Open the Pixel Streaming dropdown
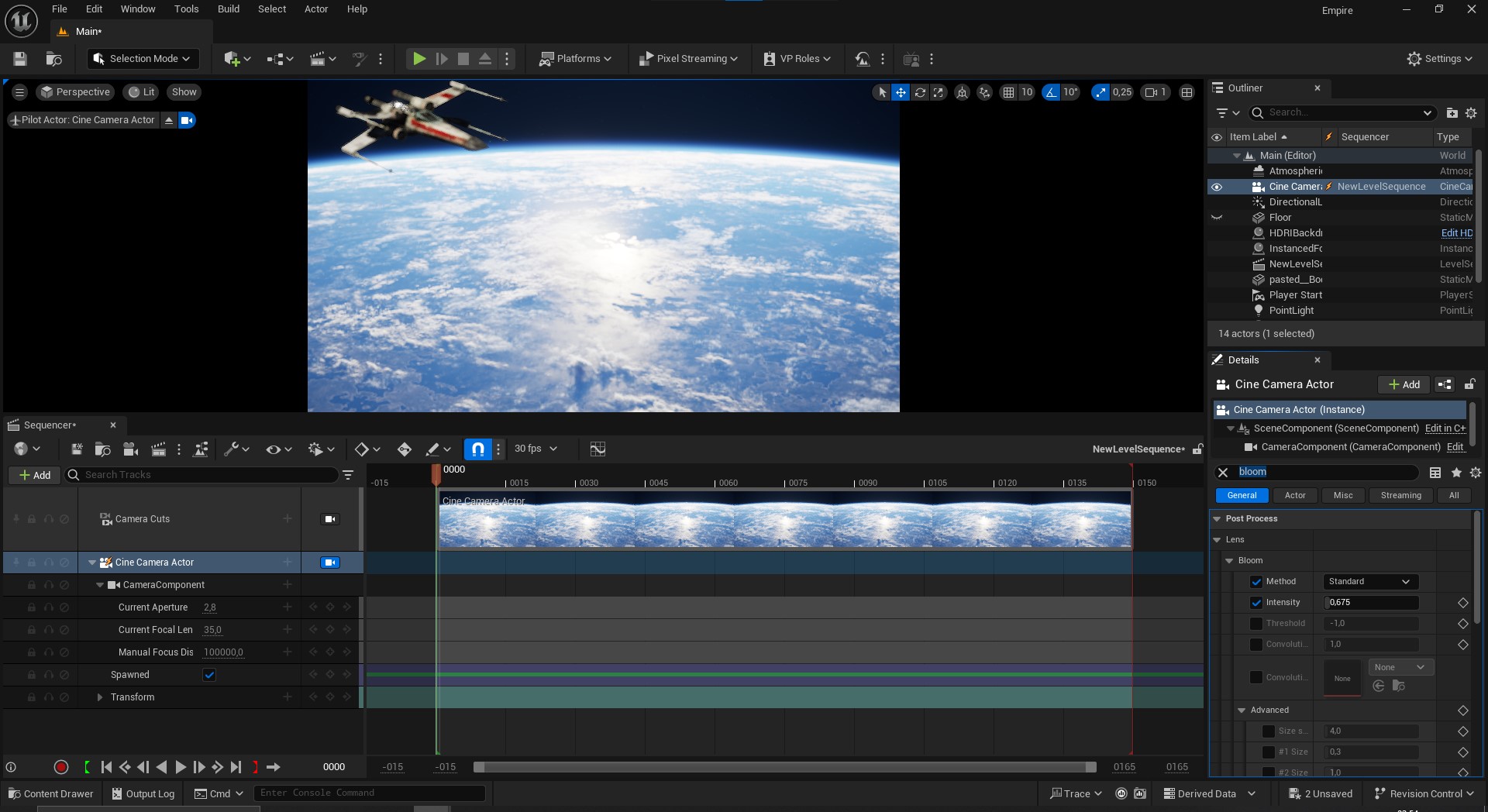This screenshot has height=812, width=1488. (x=688, y=59)
